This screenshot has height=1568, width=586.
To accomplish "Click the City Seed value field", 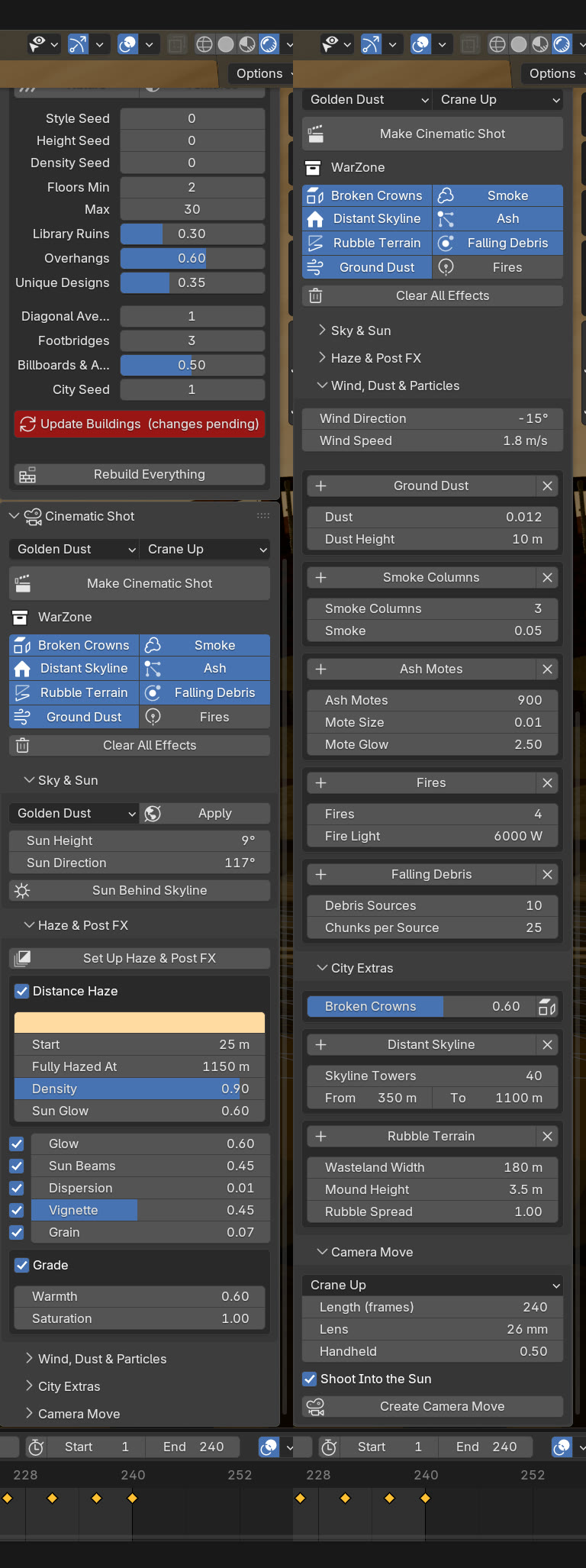I will (x=192, y=390).
